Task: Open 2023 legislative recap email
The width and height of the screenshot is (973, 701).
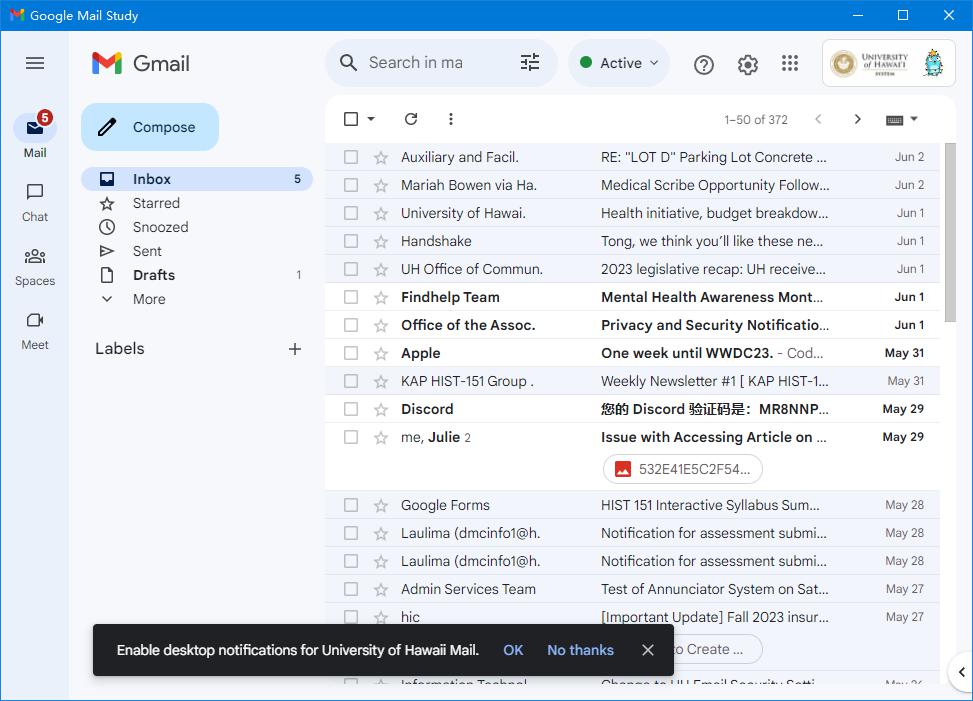Action: pos(632,269)
